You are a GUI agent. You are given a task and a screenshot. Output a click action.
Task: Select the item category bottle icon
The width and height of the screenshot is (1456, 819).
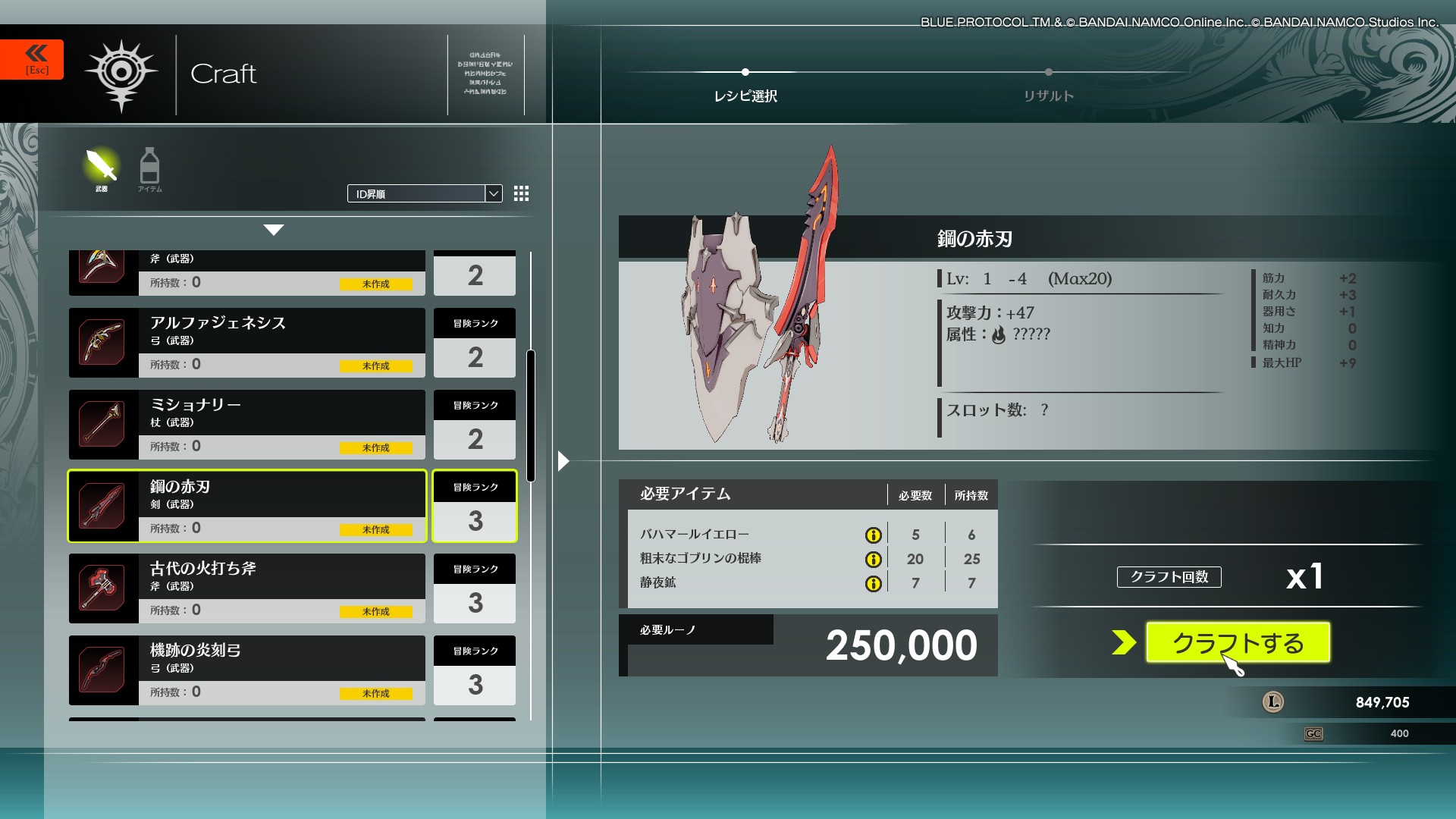click(149, 167)
